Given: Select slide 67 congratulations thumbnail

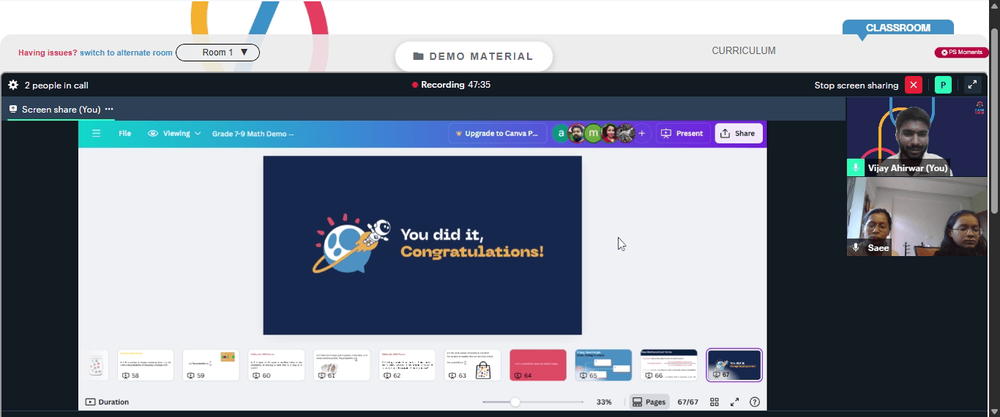Looking at the screenshot, I should click(734, 365).
